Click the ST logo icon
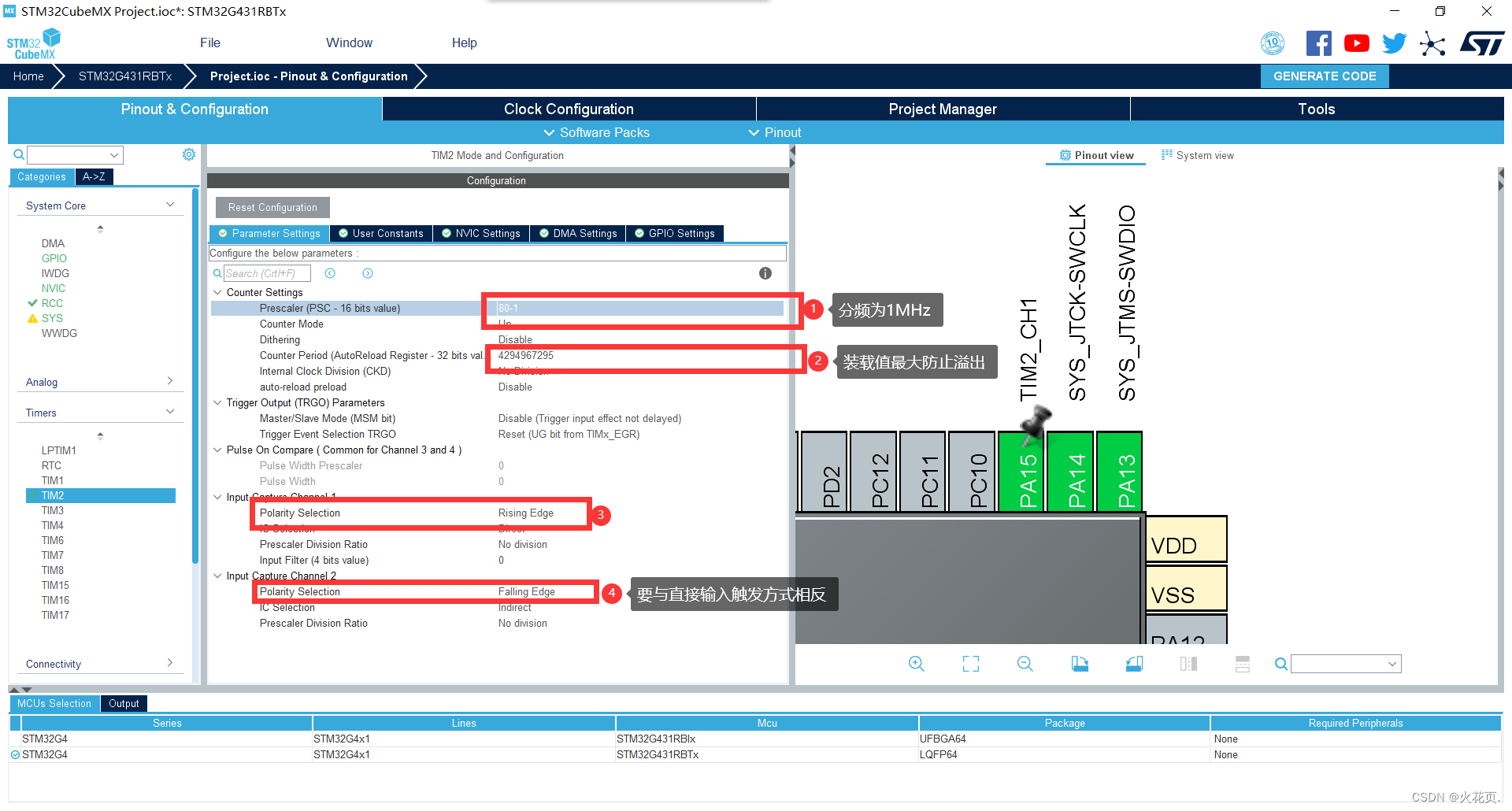This screenshot has width=1512, height=811. coord(1481,43)
